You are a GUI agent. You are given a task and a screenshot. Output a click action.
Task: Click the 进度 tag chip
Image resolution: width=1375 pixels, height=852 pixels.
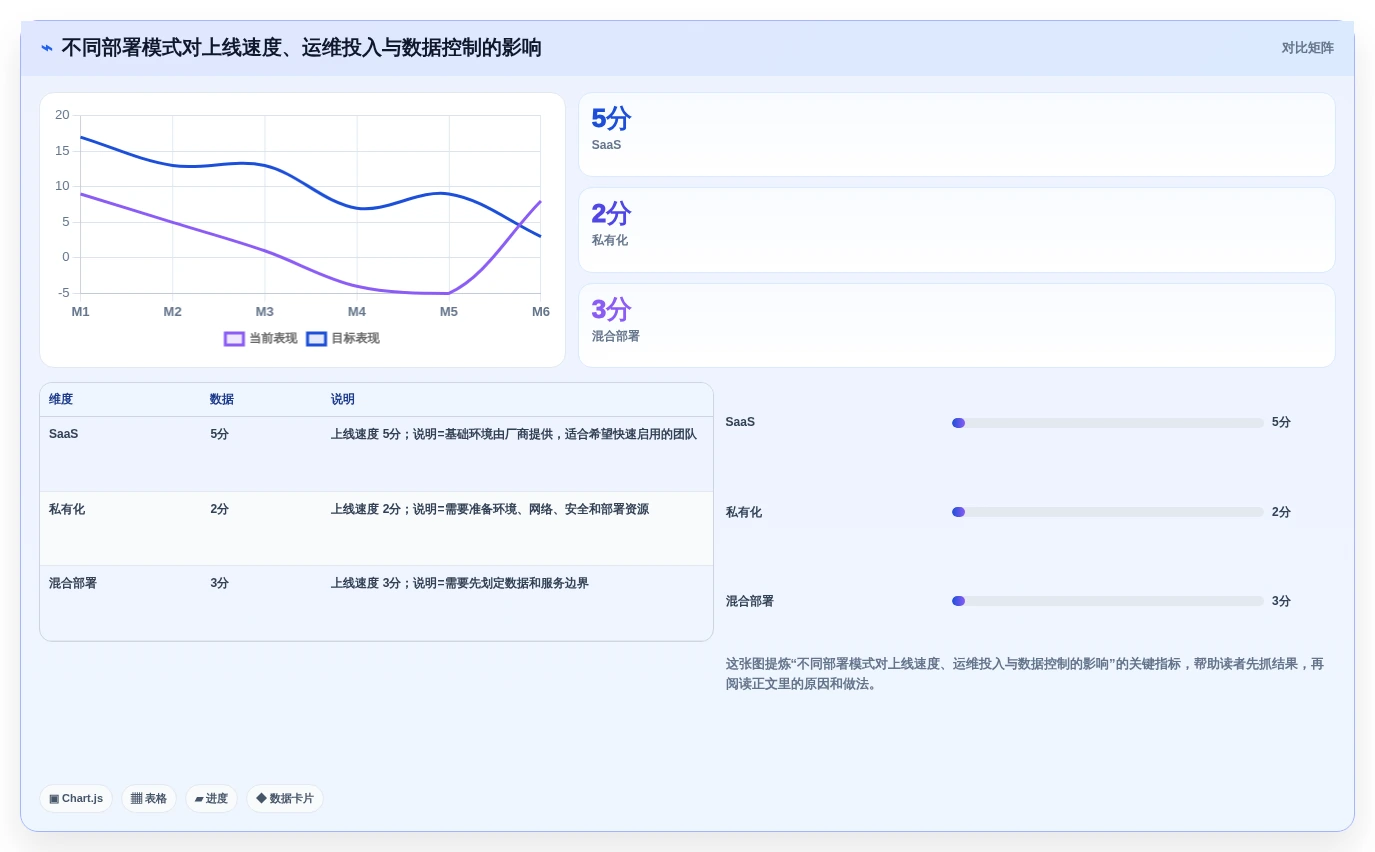pyautogui.click(x=211, y=798)
